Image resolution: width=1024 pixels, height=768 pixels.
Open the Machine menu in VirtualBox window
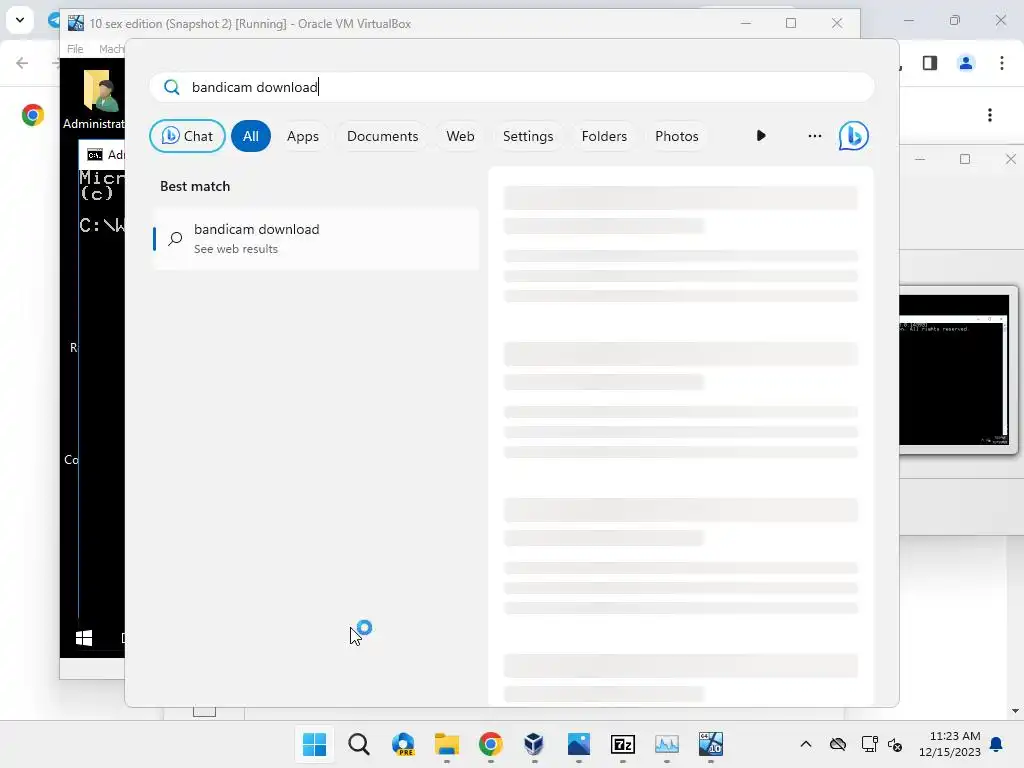111,49
